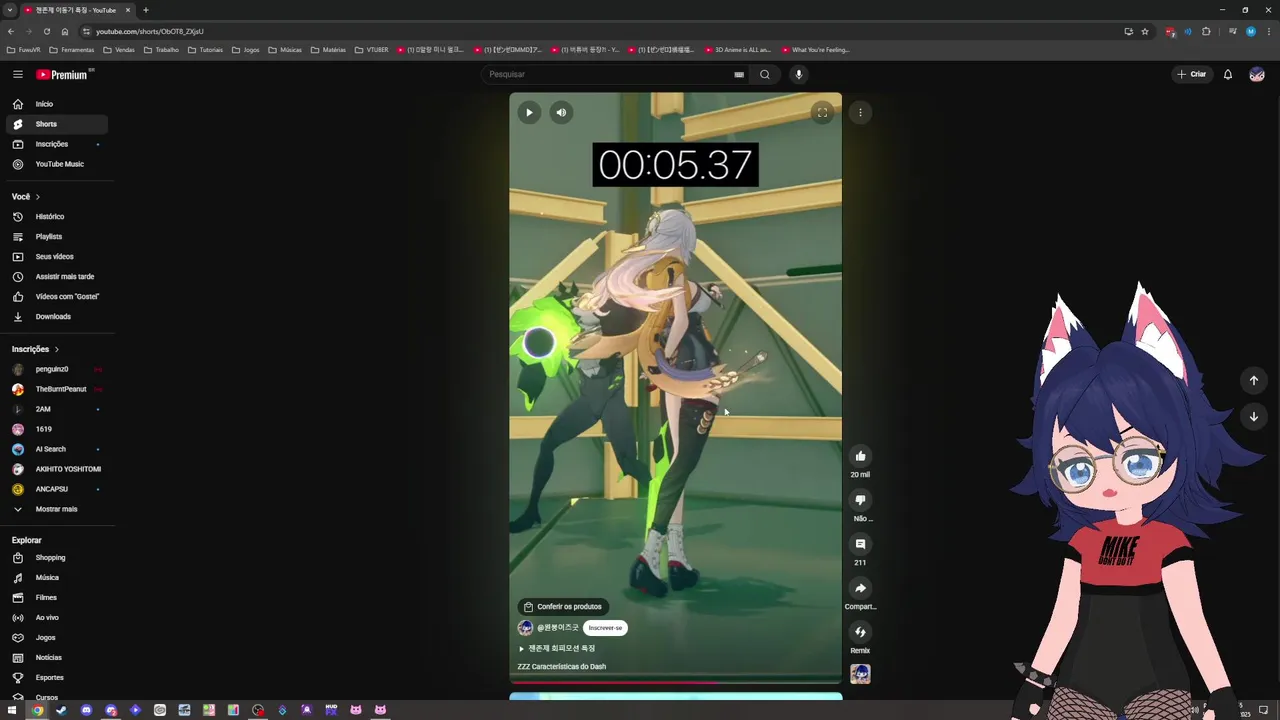Open Shopping in Explorar
Image resolution: width=1280 pixels, height=720 pixels.
click(57, 558)
